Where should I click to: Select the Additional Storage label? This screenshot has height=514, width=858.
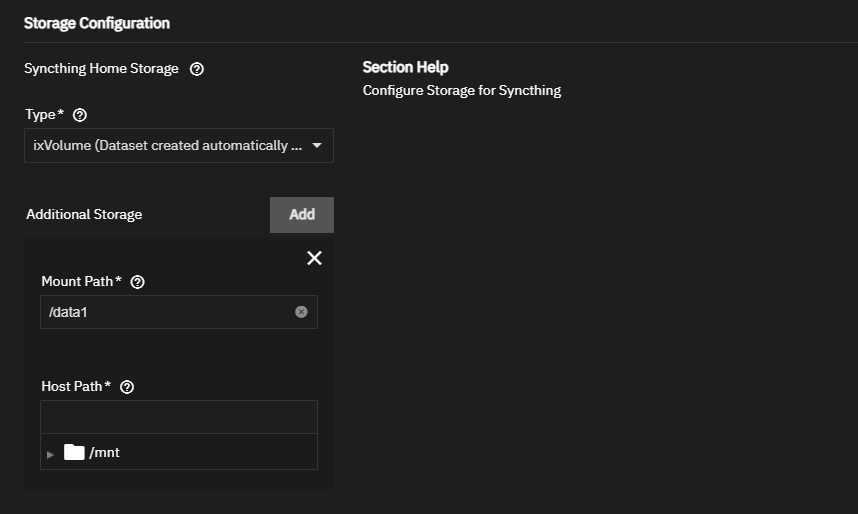84,214
